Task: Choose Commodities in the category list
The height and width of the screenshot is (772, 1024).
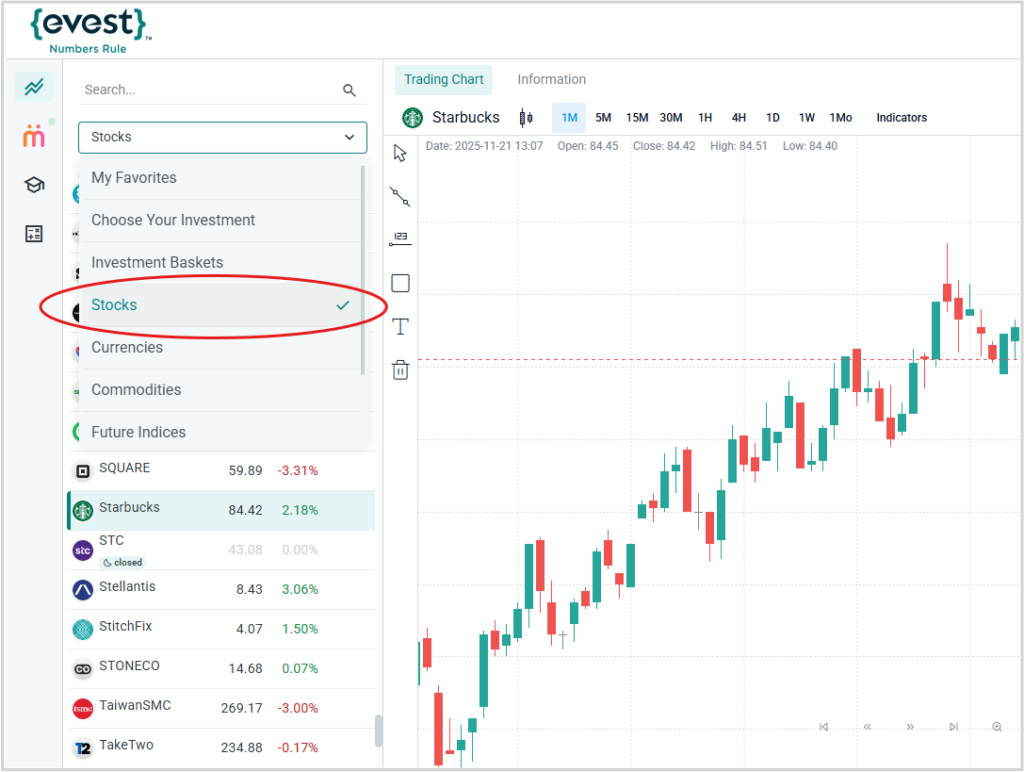Action: (136, 390)
